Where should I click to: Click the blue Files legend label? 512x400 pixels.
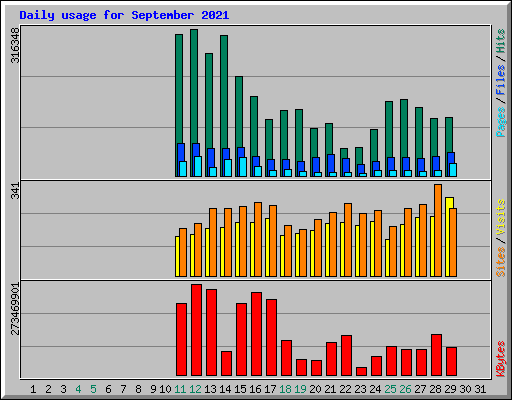click(x=501, y=79)
